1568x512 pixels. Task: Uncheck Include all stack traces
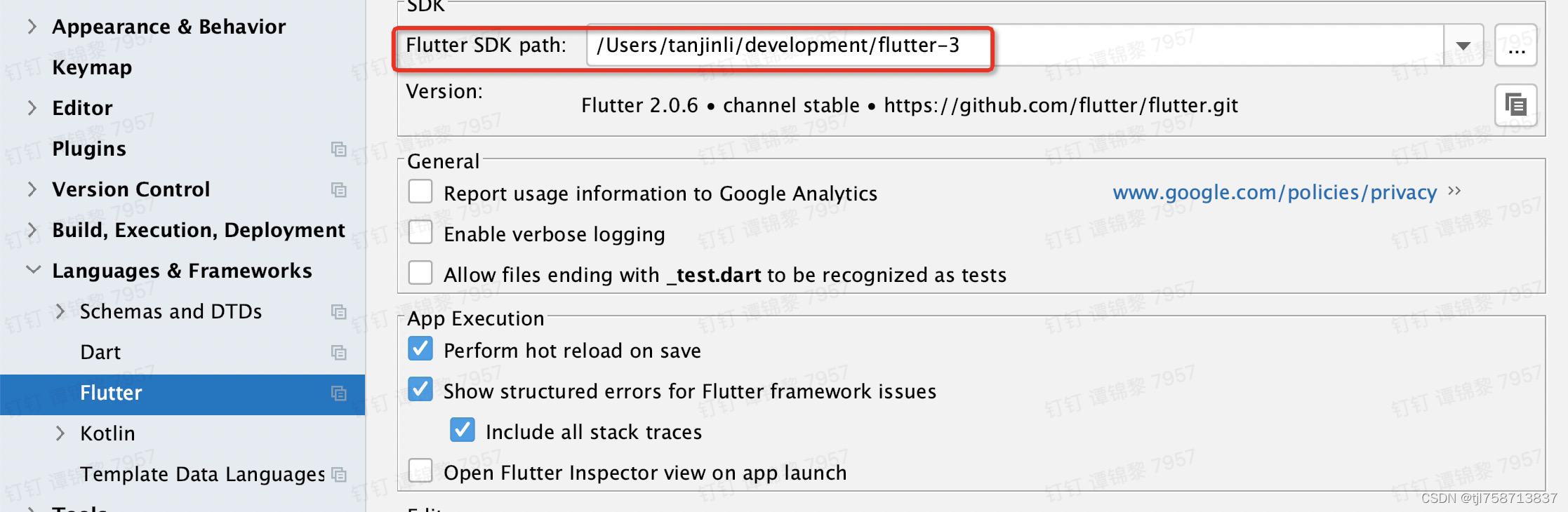tap(463, 430)
